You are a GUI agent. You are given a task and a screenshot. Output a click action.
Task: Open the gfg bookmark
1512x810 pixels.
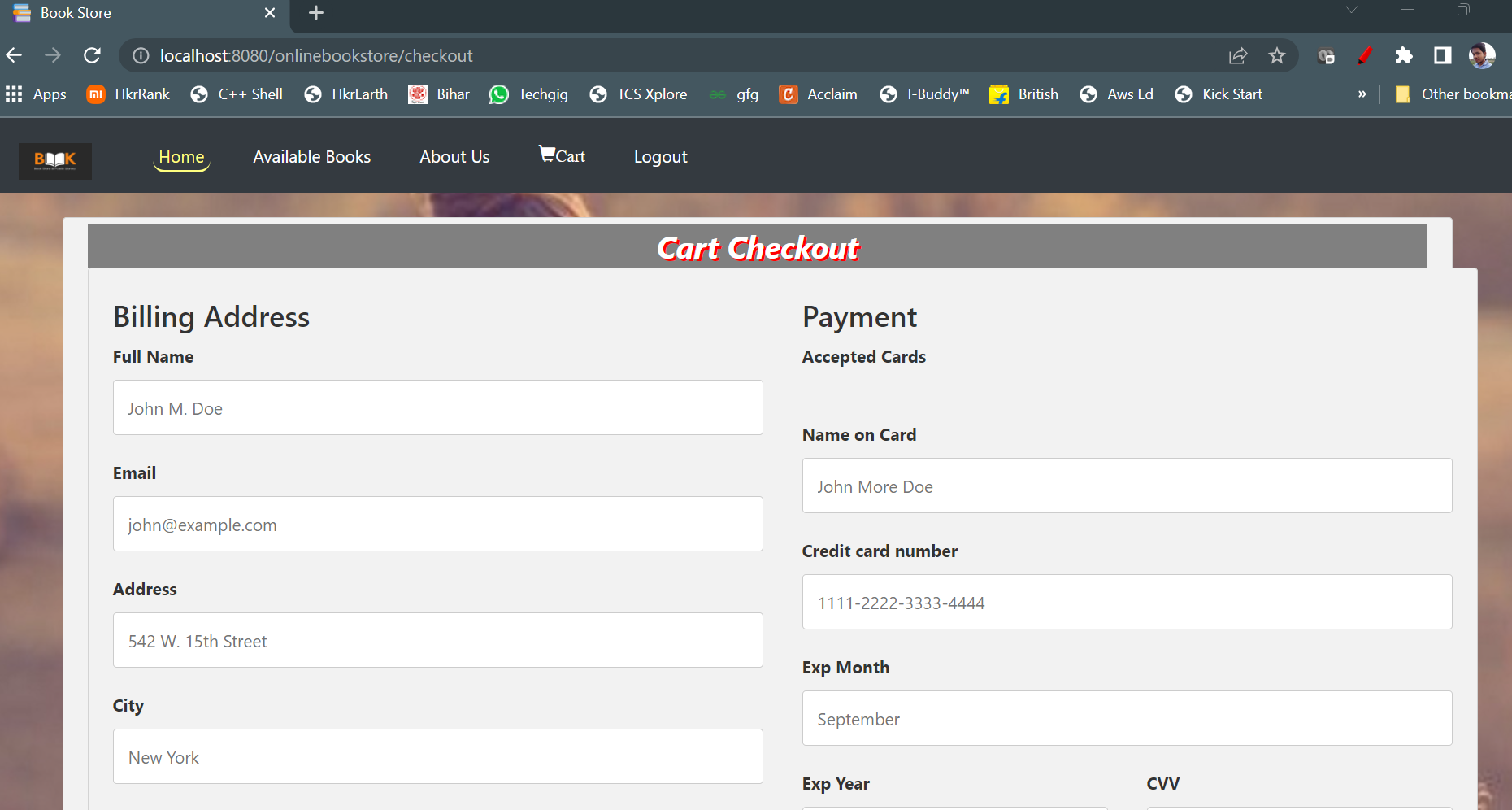(733, 94)
